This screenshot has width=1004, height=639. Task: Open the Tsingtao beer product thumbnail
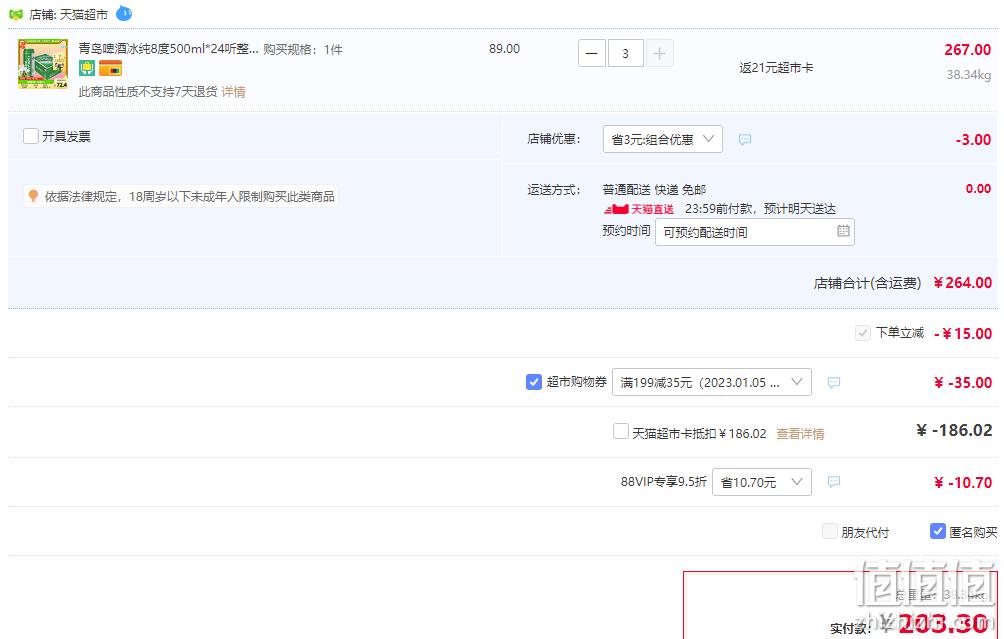(43, 63)
